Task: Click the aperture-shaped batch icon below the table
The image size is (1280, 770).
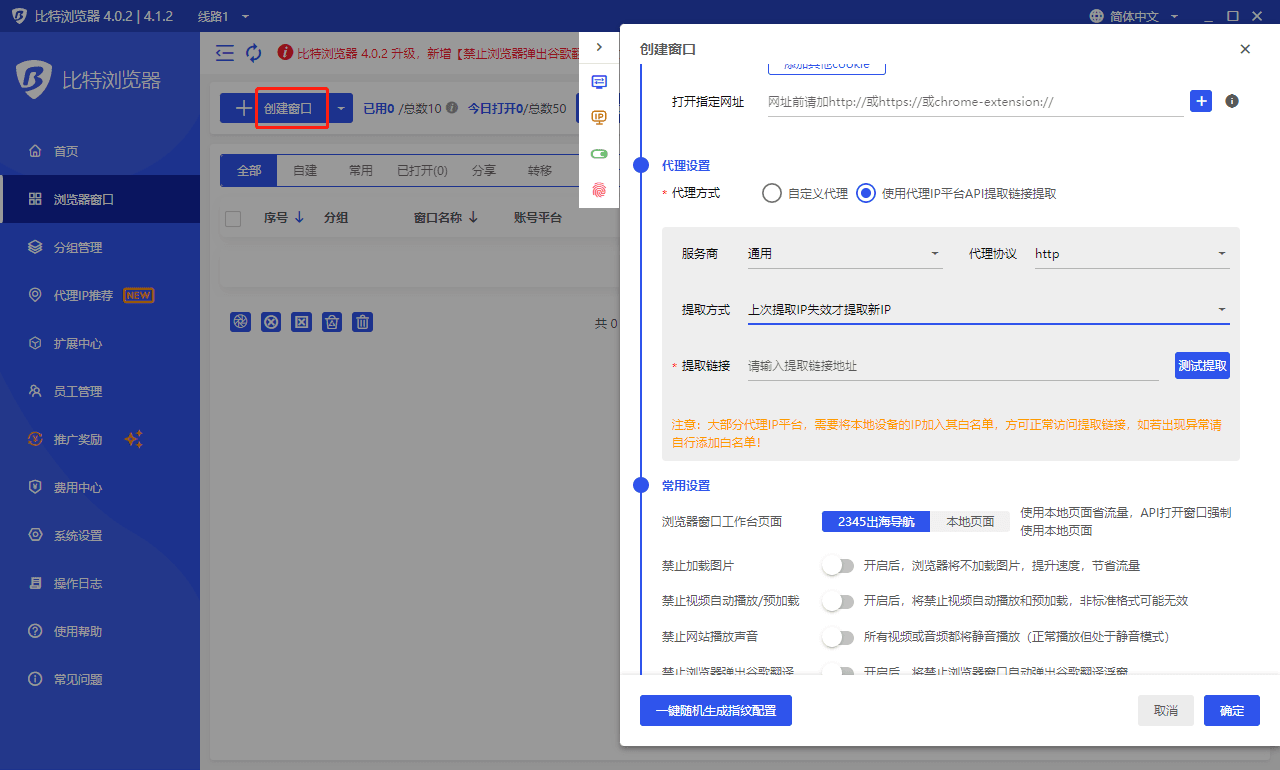Action: click(x=240, y=322)
